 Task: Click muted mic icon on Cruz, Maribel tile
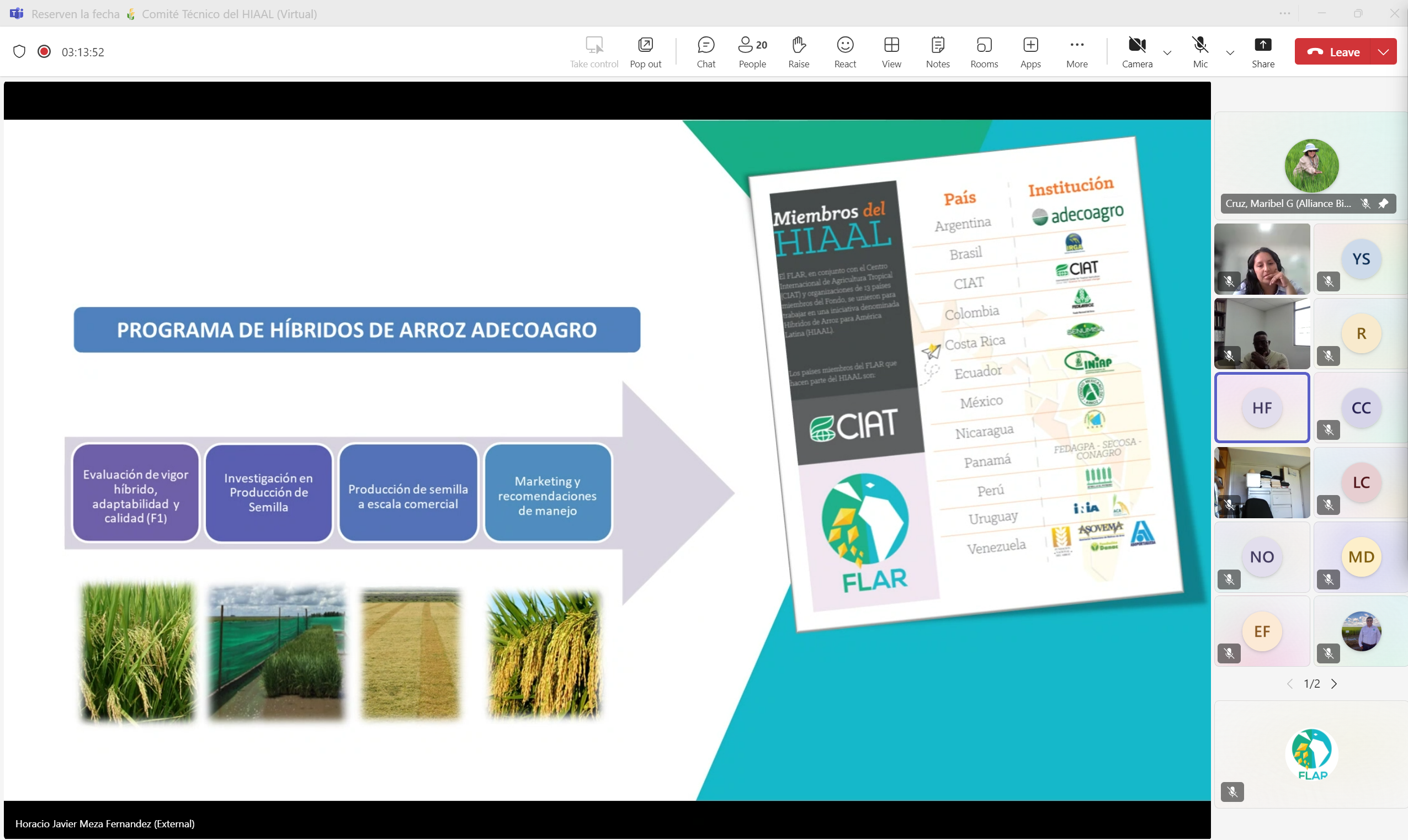[1365, 203]
